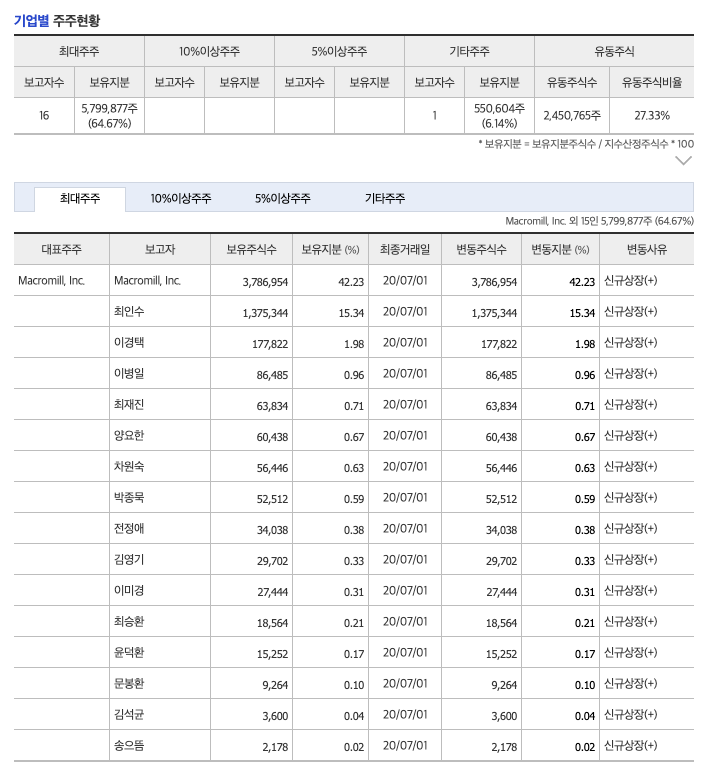Click 0.17 in 변동지분 column
The height and width of the screenshot is (768, 702).
click(x=585, y=654)
